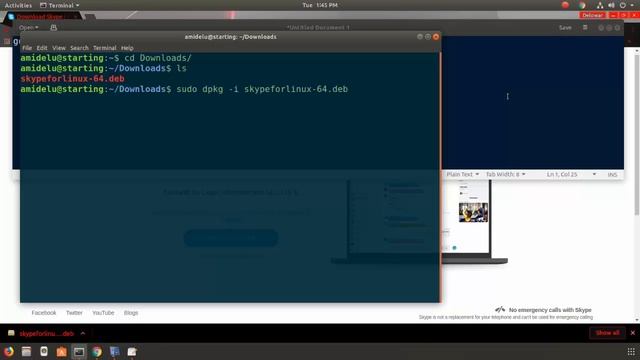Click the red recording indicator in top bar
The image size is (640, 360).
tap(565, 5)
